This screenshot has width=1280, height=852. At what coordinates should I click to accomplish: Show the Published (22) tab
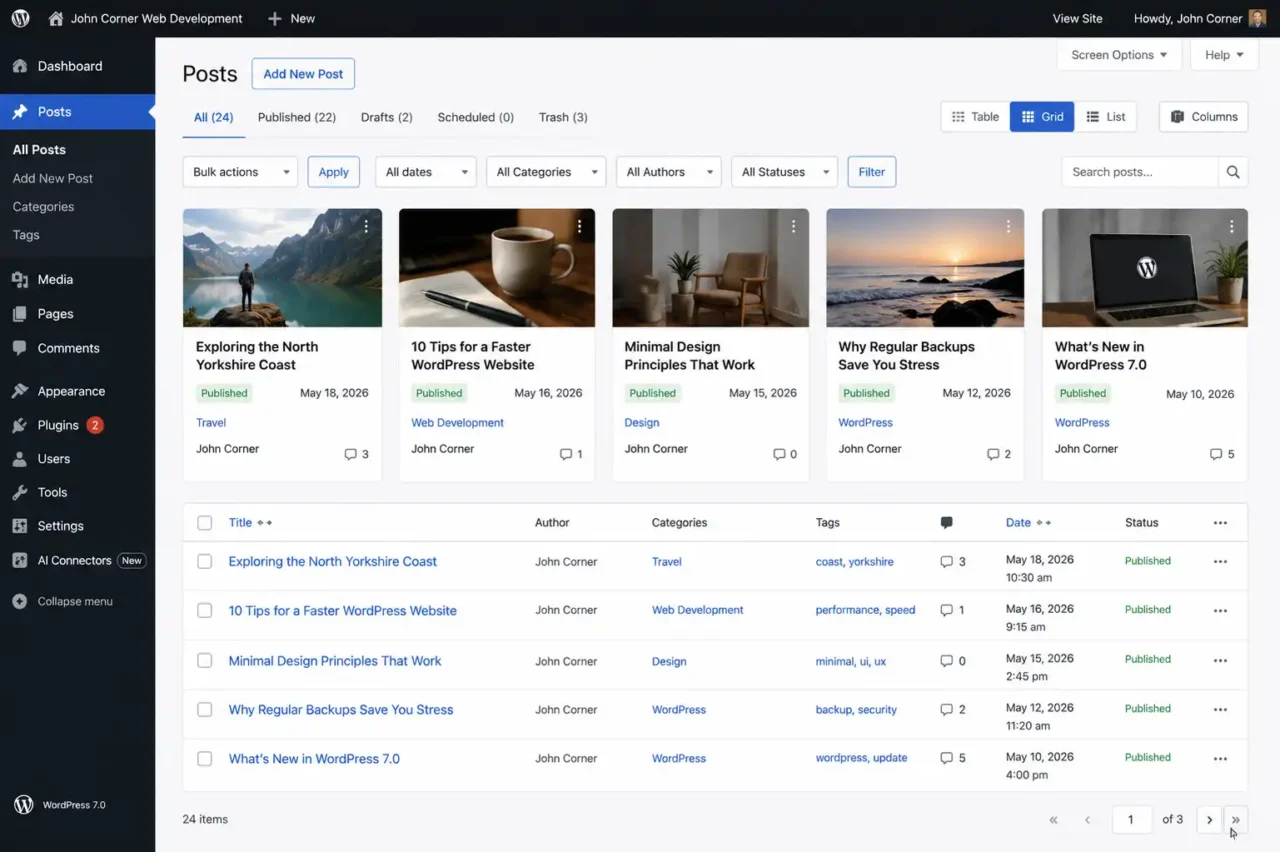click(x=297, y=117)
